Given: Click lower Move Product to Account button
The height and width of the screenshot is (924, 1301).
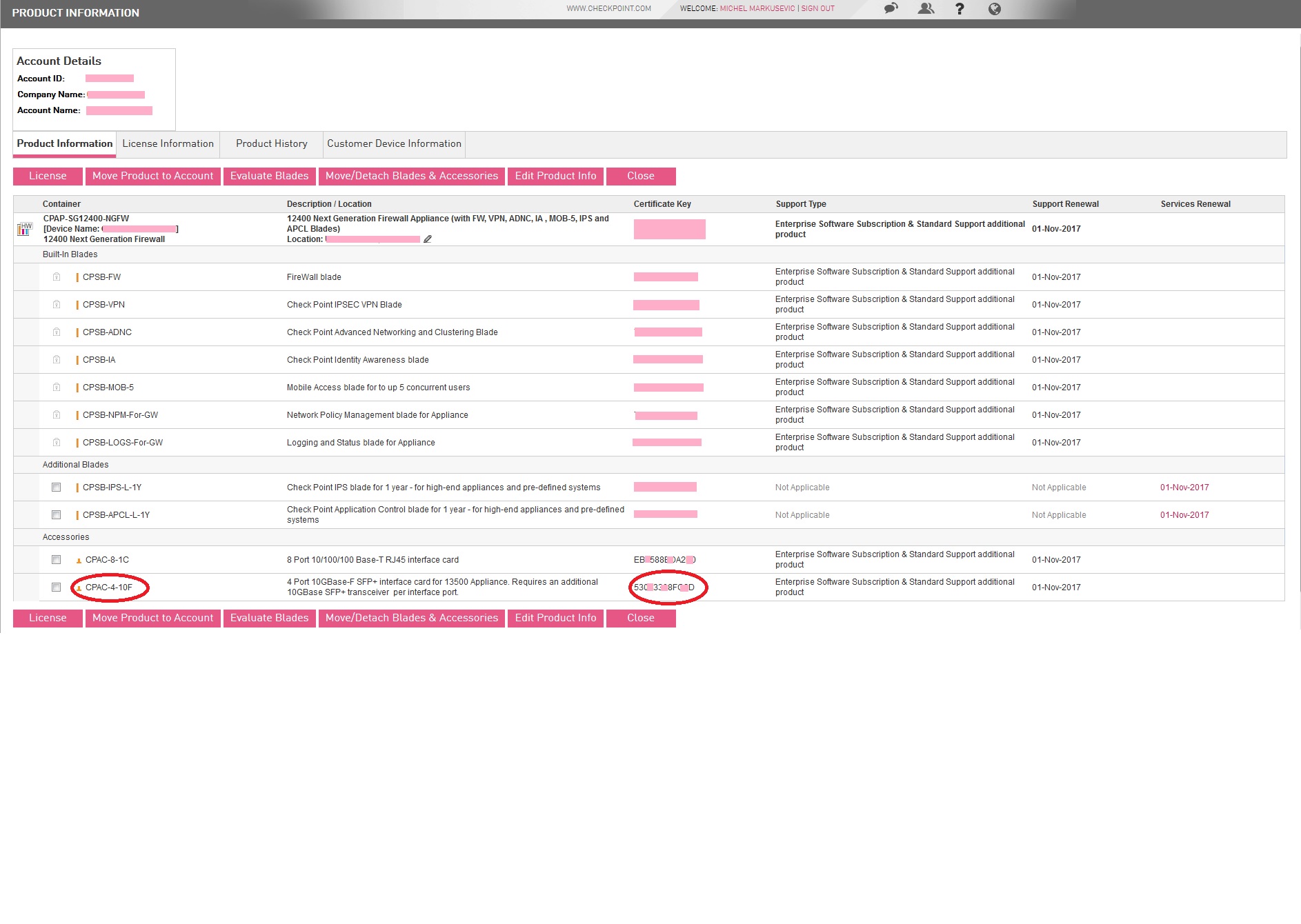Looking at the screenshot, I should tap(153, 618).
